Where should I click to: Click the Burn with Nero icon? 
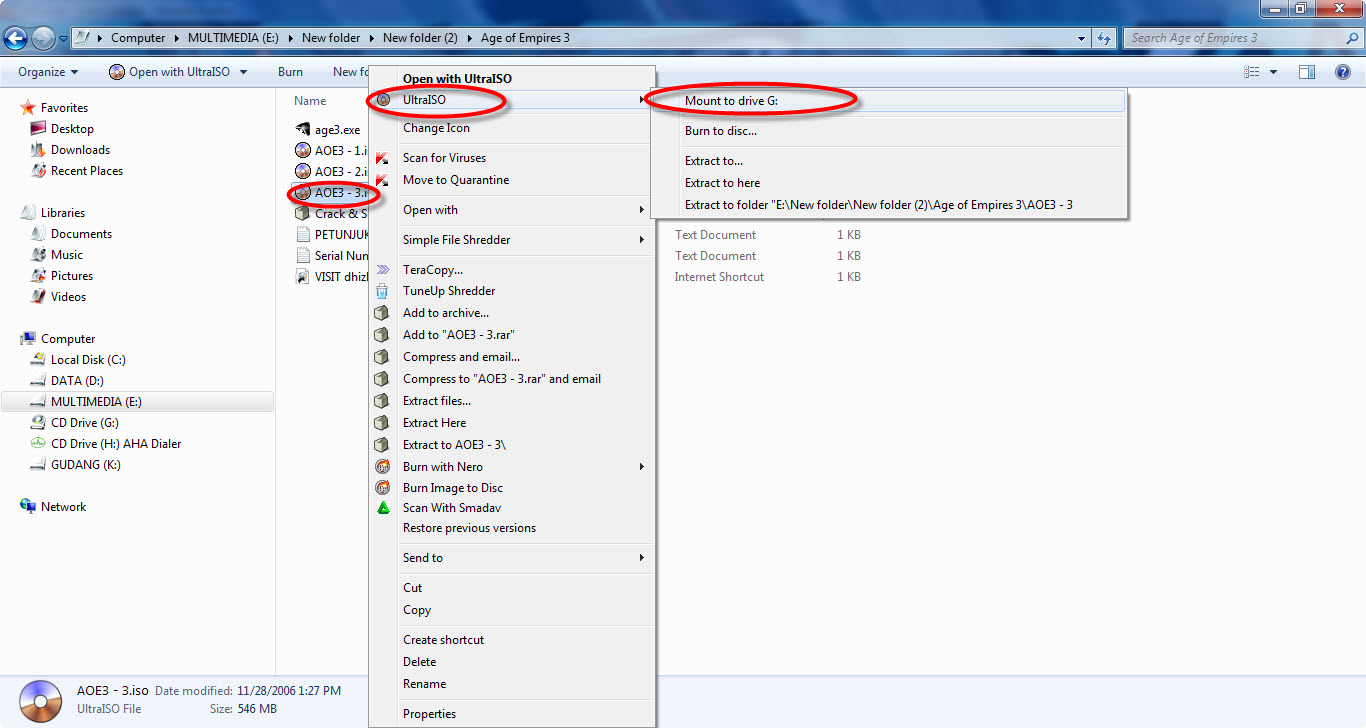381,467
